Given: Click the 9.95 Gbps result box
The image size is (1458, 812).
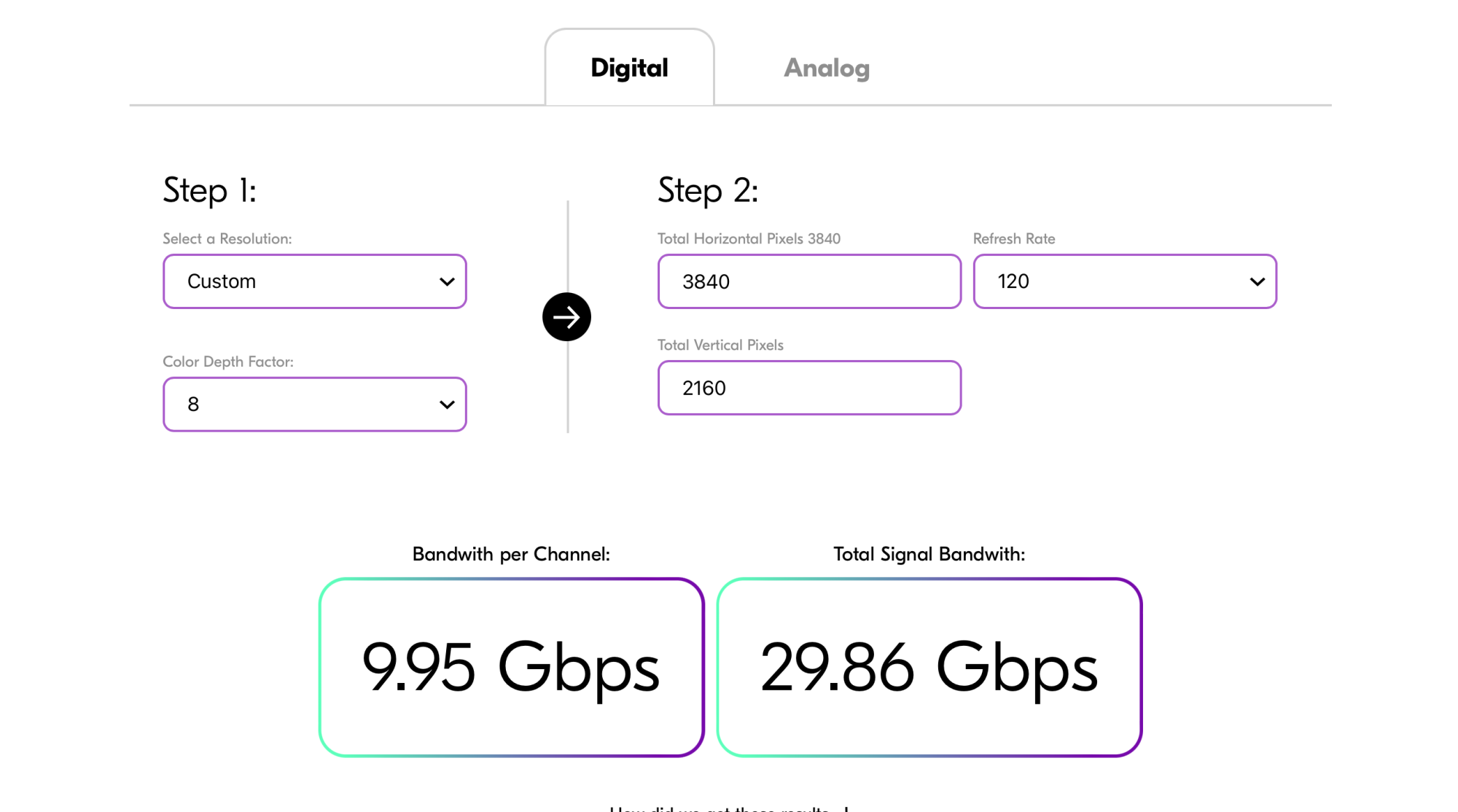Looking at the screenshot, I should click(x=511, y=667).
